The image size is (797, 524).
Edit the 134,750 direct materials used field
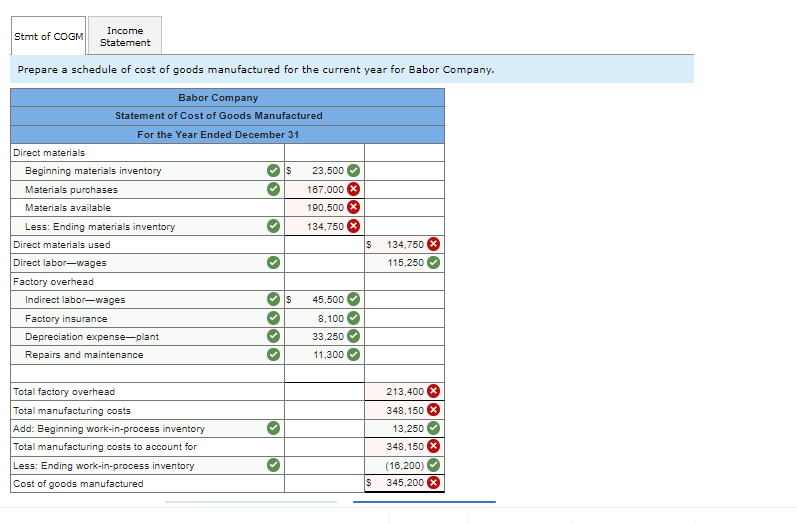(x=404, y=244)
